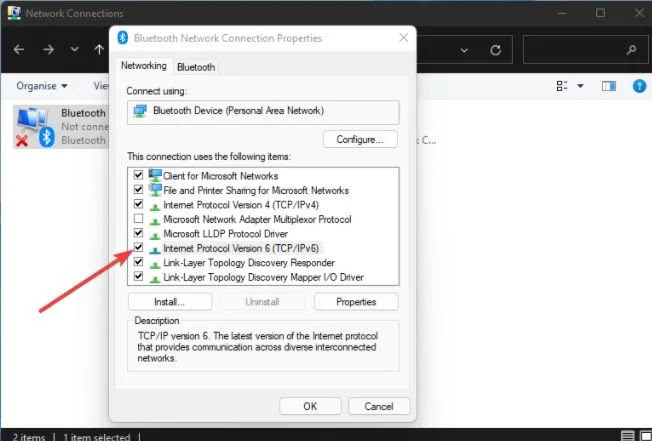Image resolution: width=652 pixels, height=441 pixels.
Task: Toggle the preview pane icon
Action: coord(609,86)
